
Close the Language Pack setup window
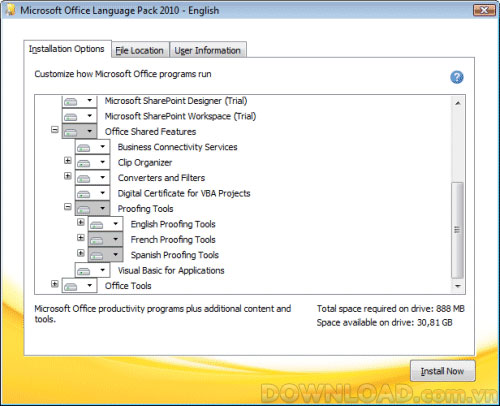point(484,10)
